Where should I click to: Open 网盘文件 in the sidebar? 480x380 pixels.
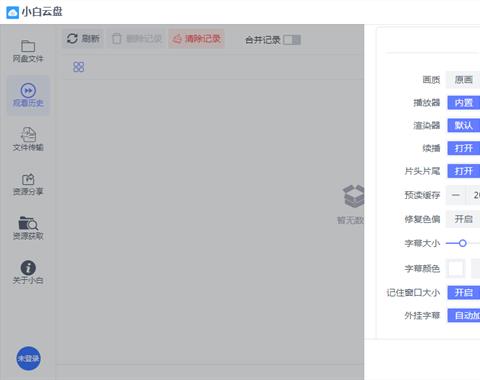click(28, 51)
